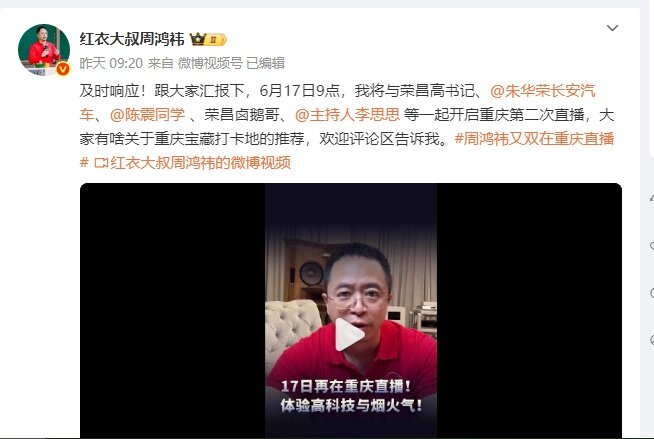Open 红衣大叔周鸿祎的微博视频 link text
Screen dimensions: 654x439
(201, 163)
